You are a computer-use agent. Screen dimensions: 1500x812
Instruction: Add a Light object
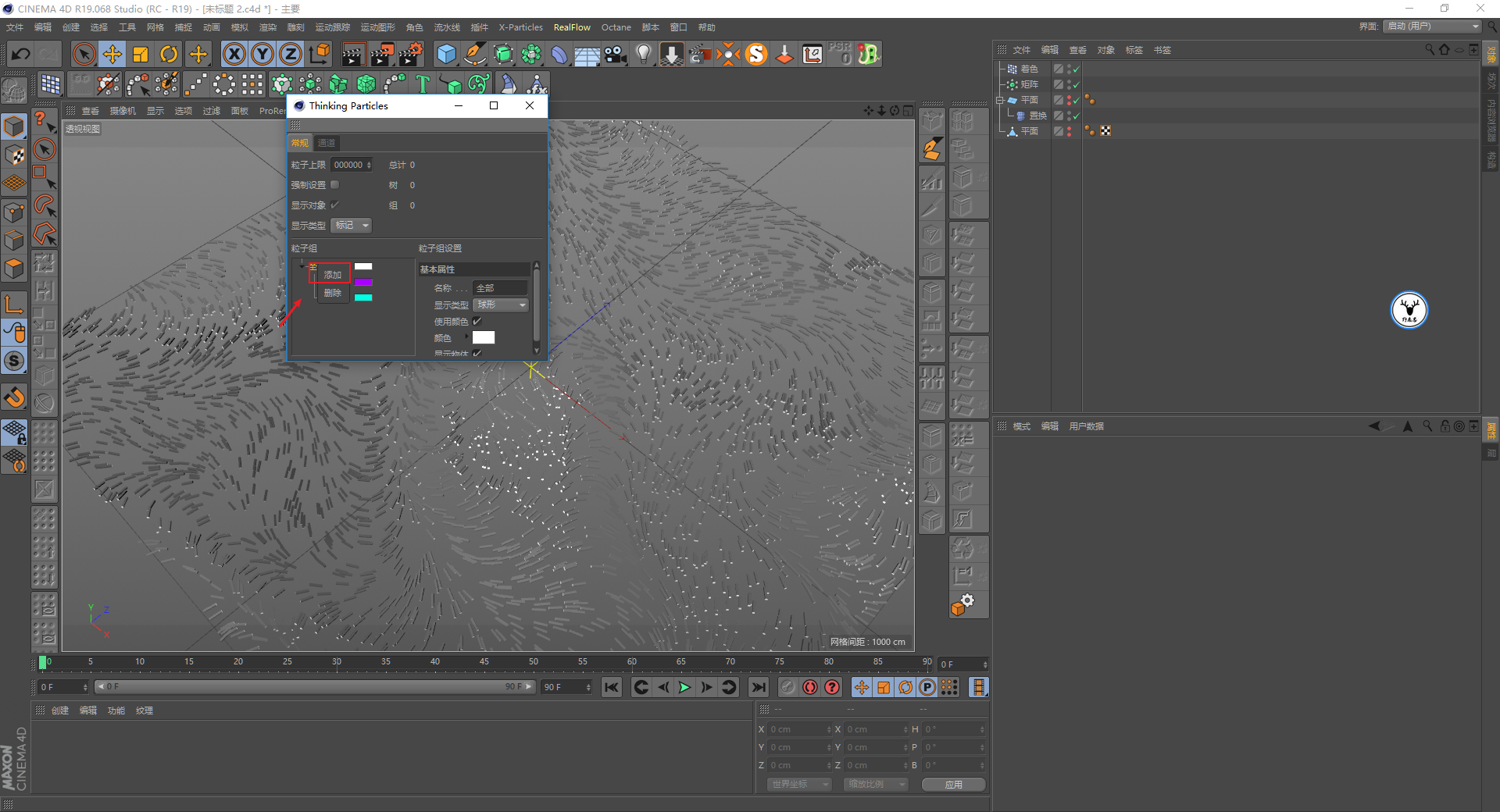(x=644, y=54)
